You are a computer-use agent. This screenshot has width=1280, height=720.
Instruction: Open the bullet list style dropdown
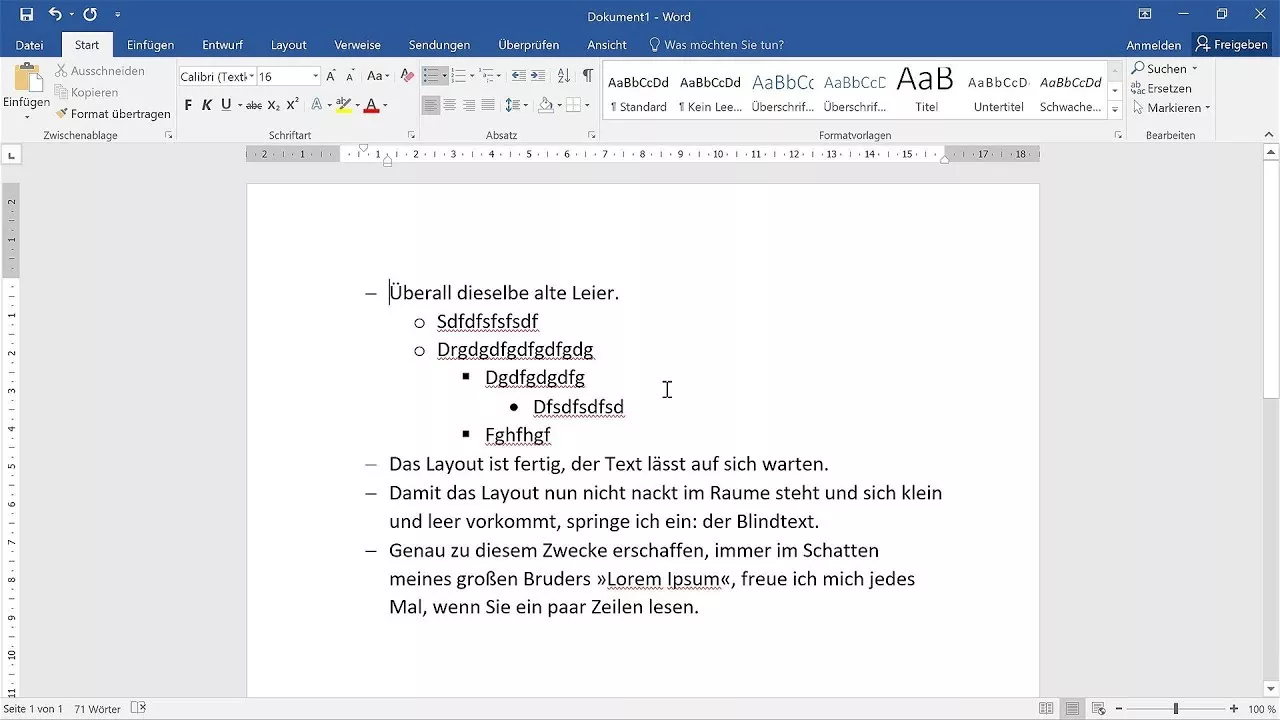[444, 75]
